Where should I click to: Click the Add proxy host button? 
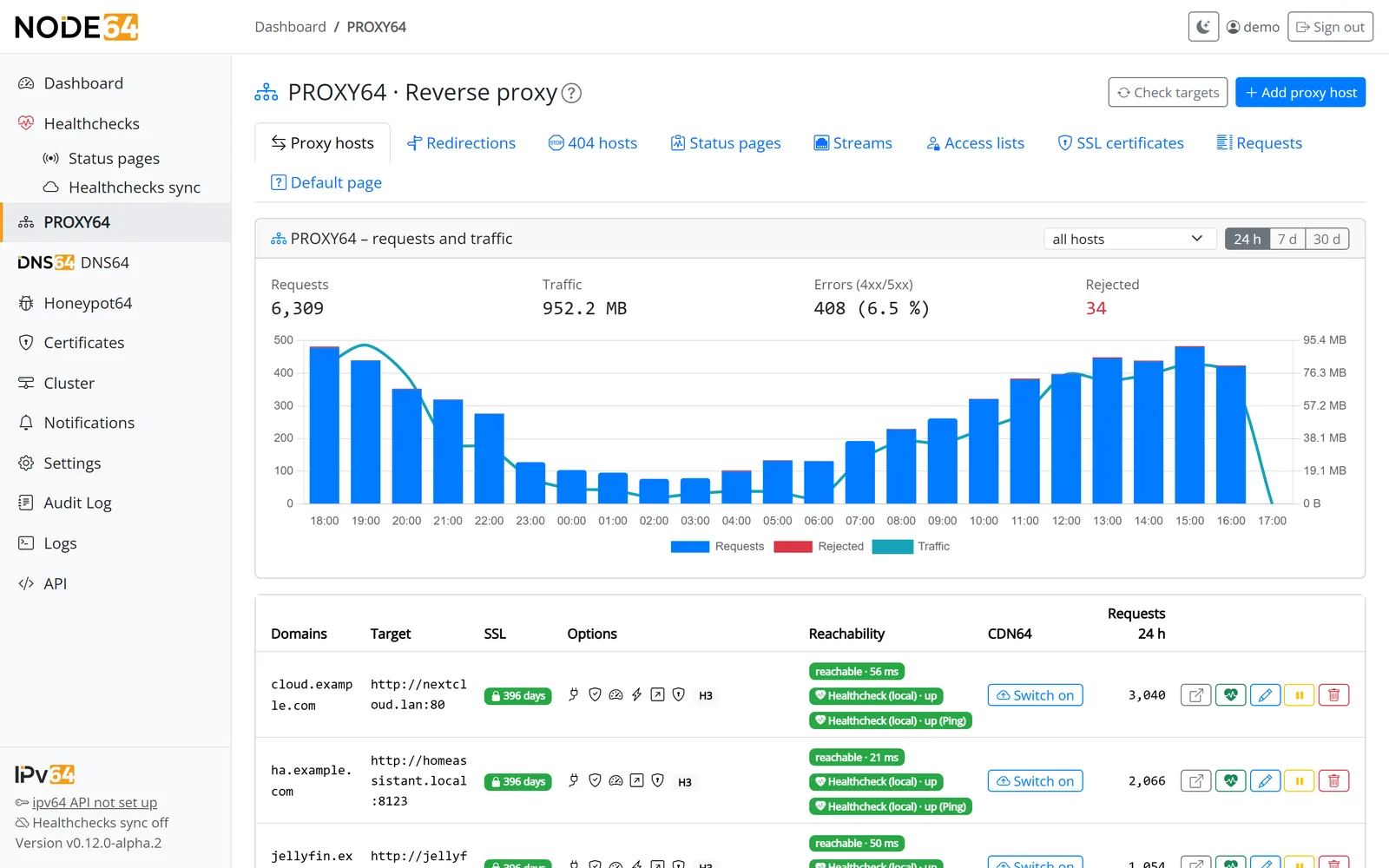pos(1300,93)
